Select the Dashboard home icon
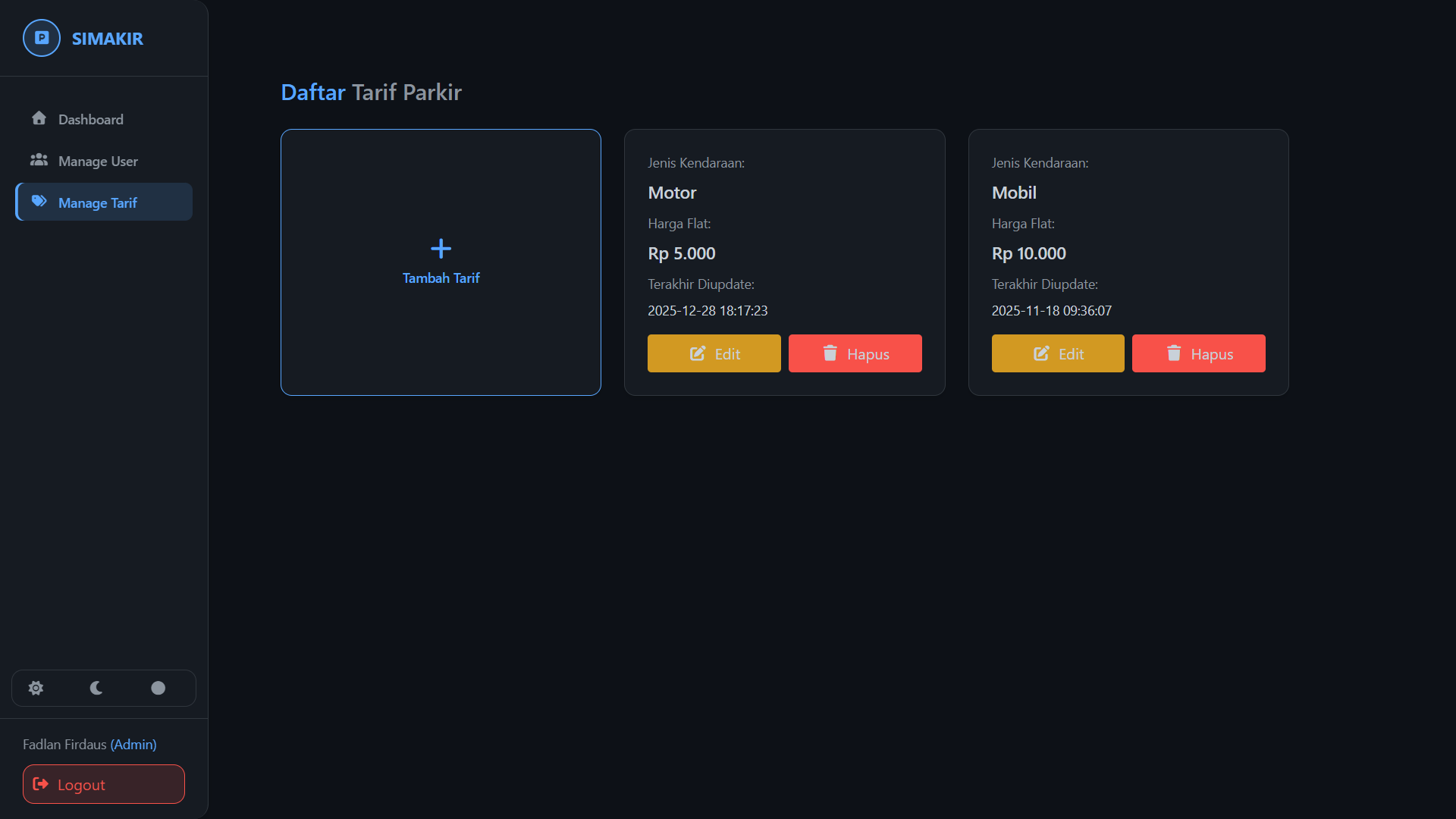This screenshot has width=1456, height=819. (39, 118)
